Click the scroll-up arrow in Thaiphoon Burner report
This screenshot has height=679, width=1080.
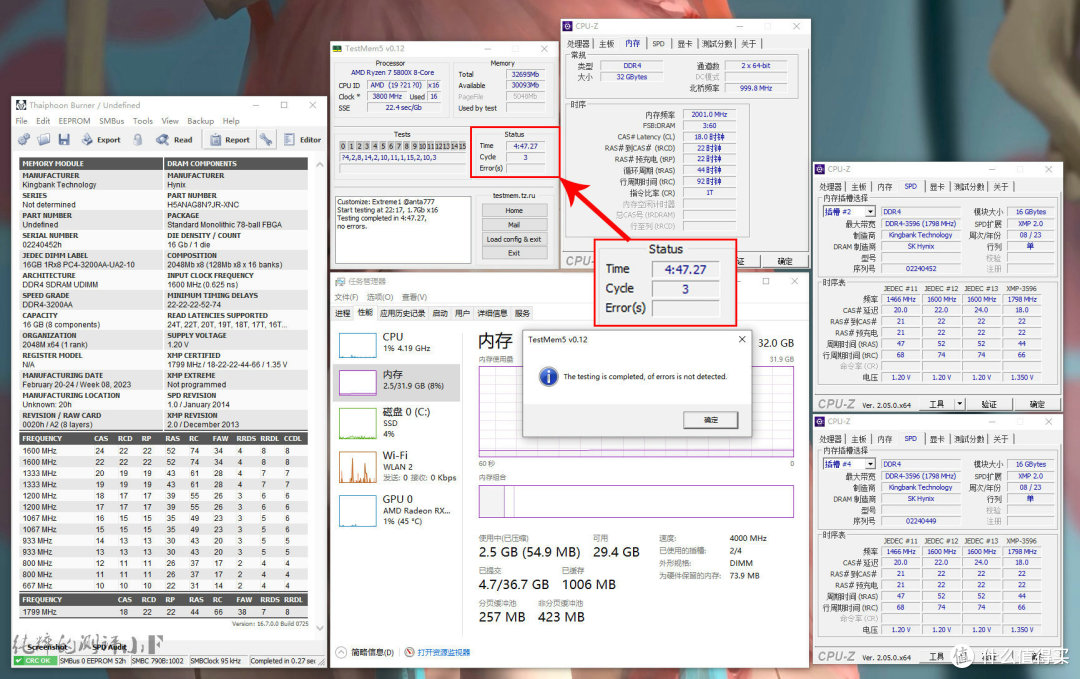[x=320, y=165]
